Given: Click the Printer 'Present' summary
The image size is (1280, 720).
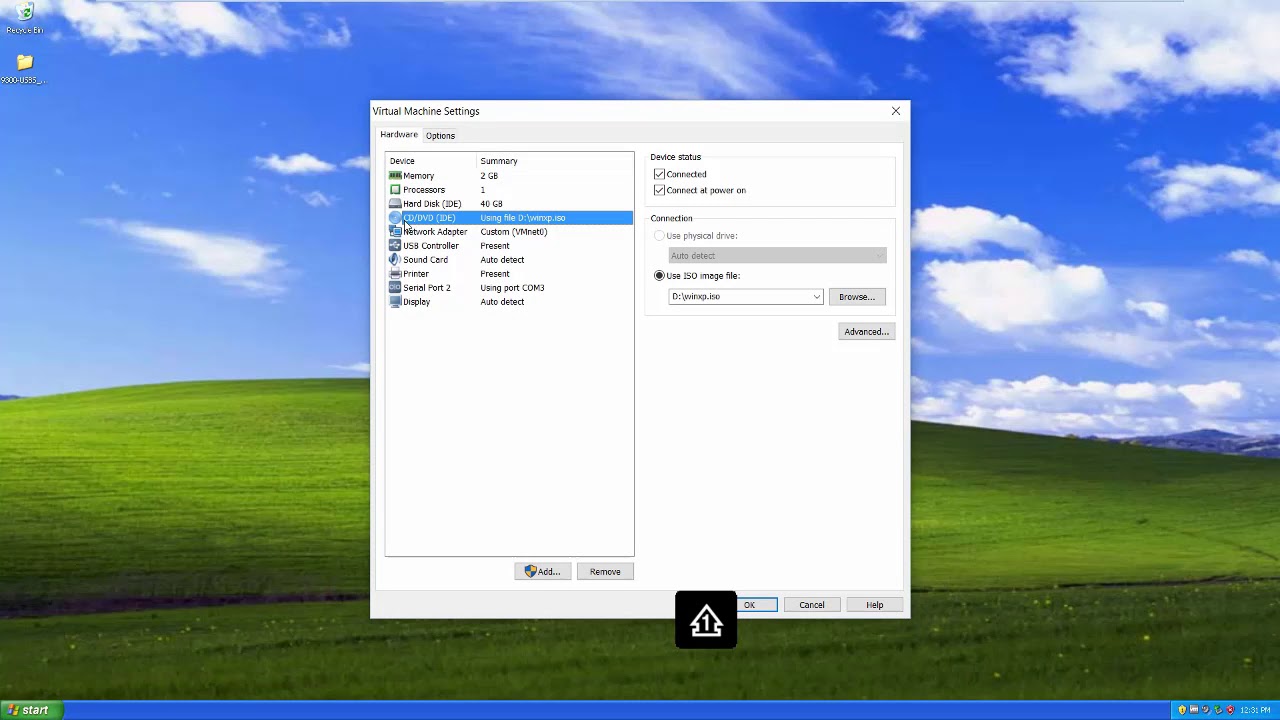Looking at the screenshot, I should coord(495,274).
